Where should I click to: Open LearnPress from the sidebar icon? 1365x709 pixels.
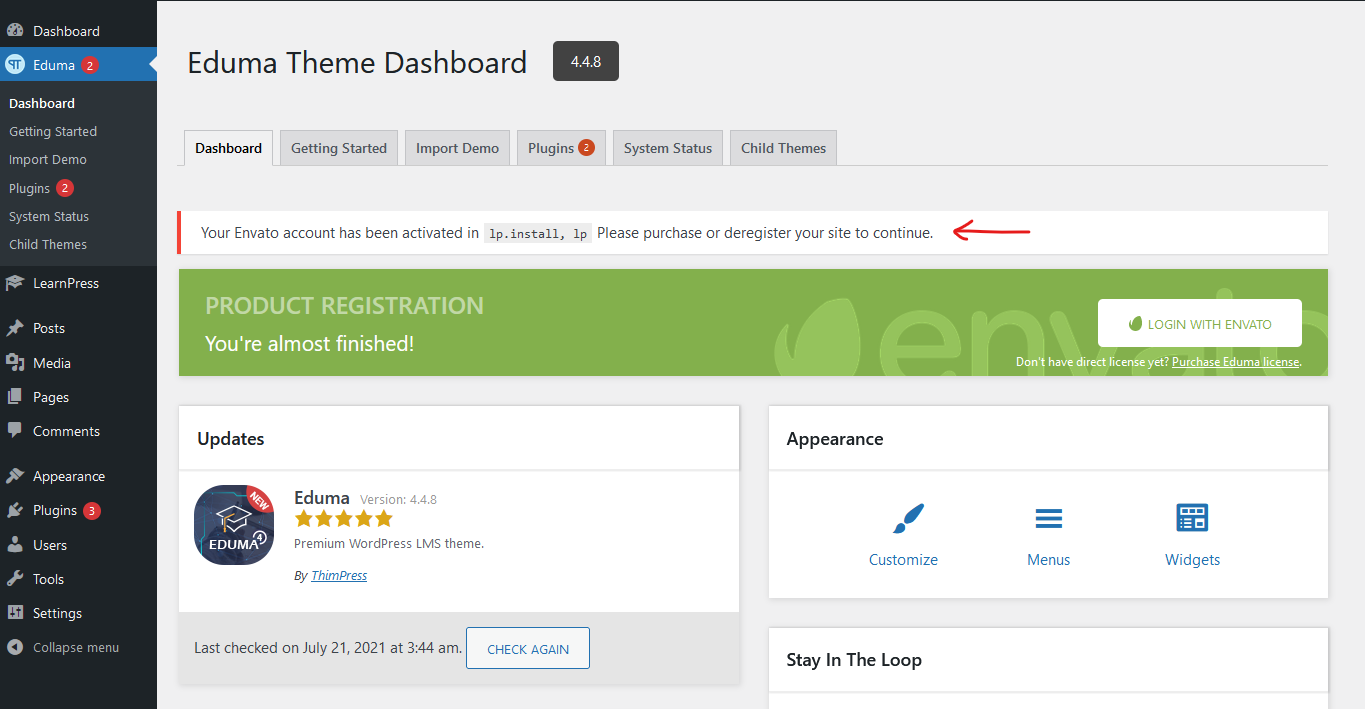click(15, 284)
